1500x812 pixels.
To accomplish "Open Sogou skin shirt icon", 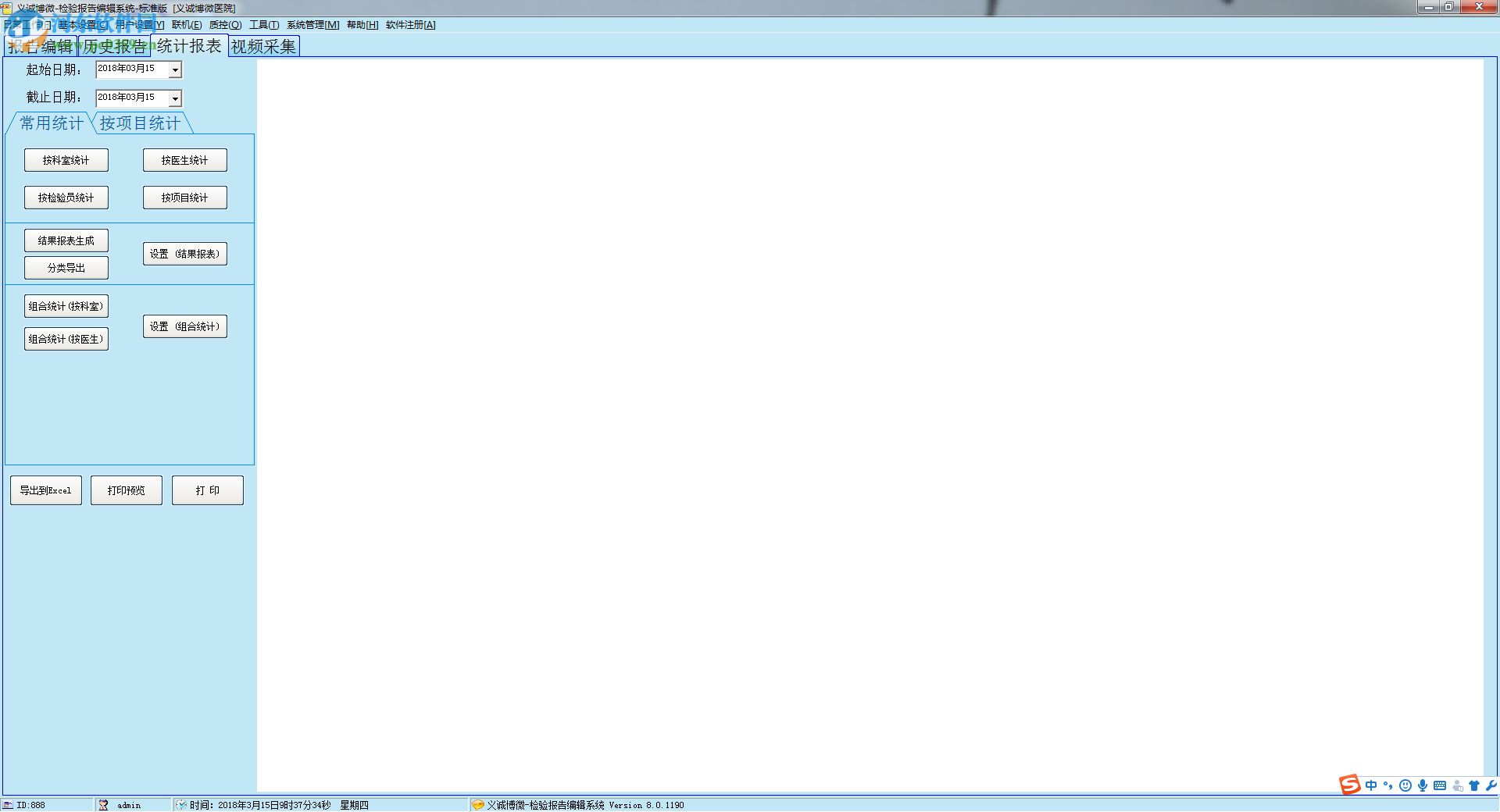I will (x=1474, y=785).
